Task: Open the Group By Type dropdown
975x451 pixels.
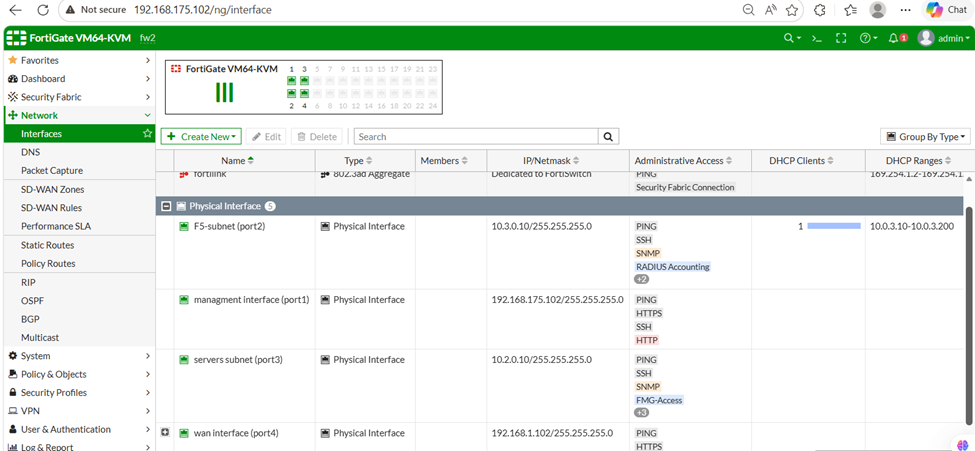Action: [x=925, y=137]
